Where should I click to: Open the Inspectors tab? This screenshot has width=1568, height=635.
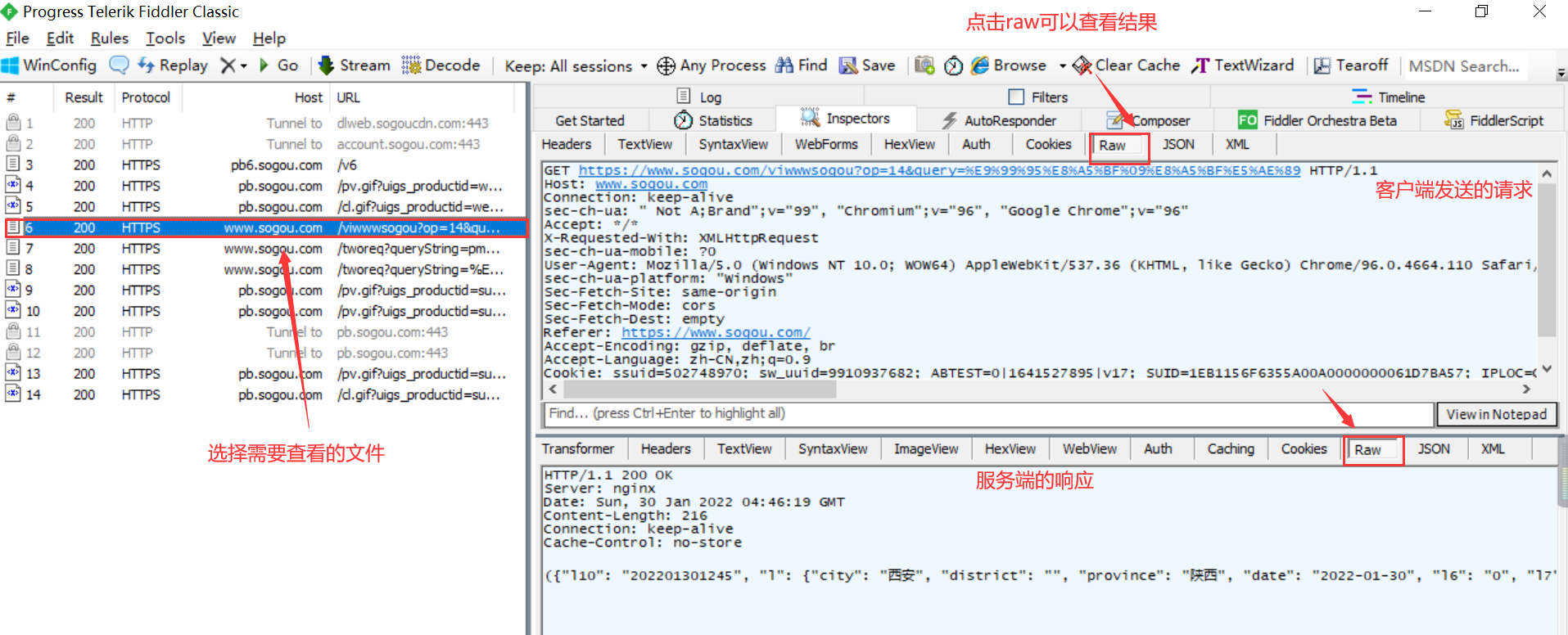[845, 119]
